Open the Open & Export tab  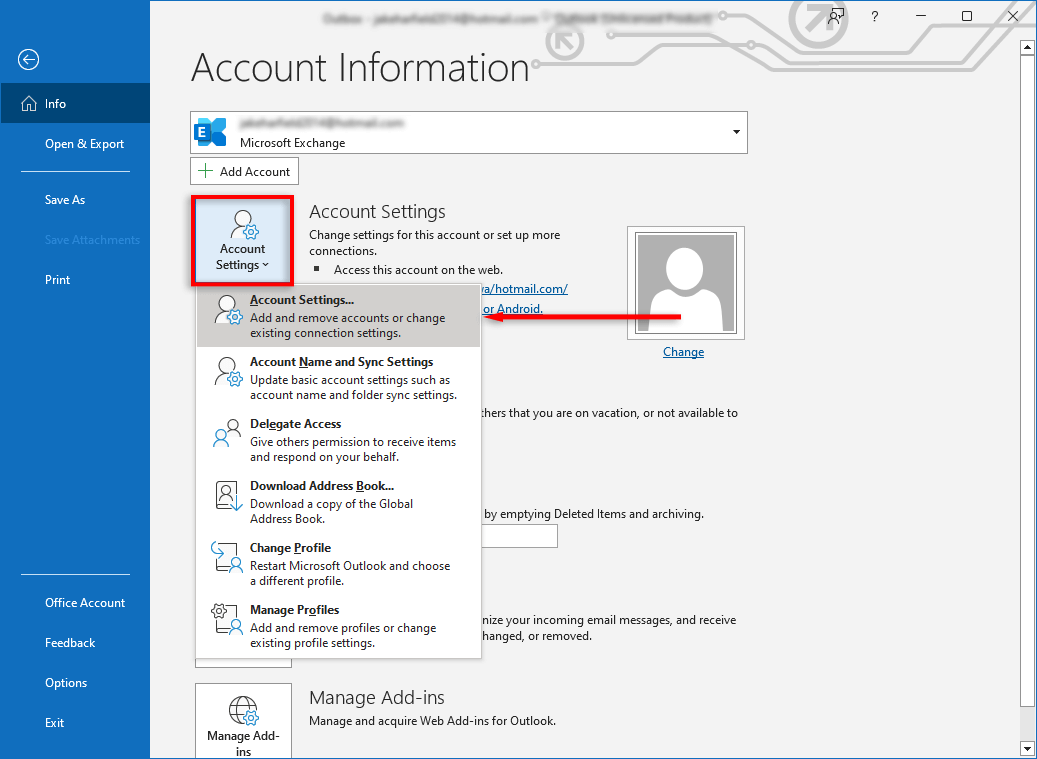(84, 144)
